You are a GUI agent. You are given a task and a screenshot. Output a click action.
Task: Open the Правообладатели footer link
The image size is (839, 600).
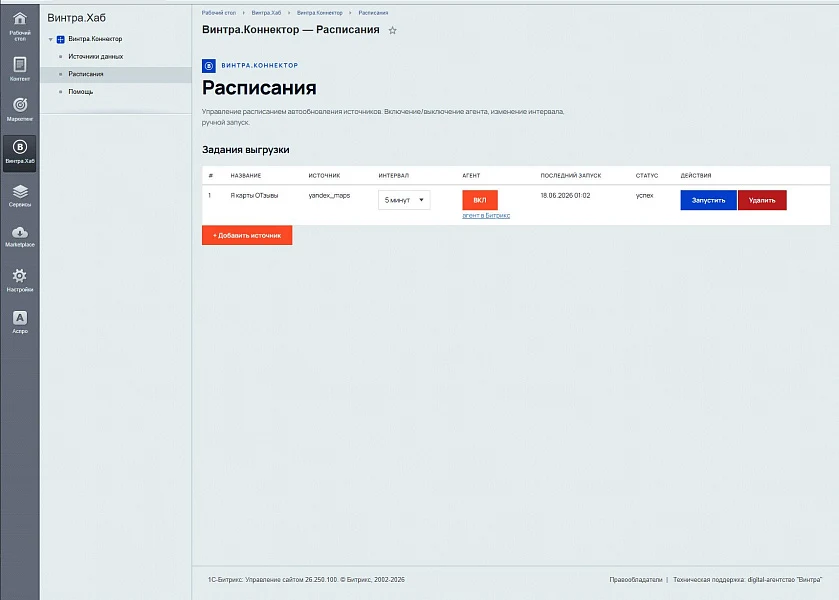pyautogui.click(x=636, y=580)
